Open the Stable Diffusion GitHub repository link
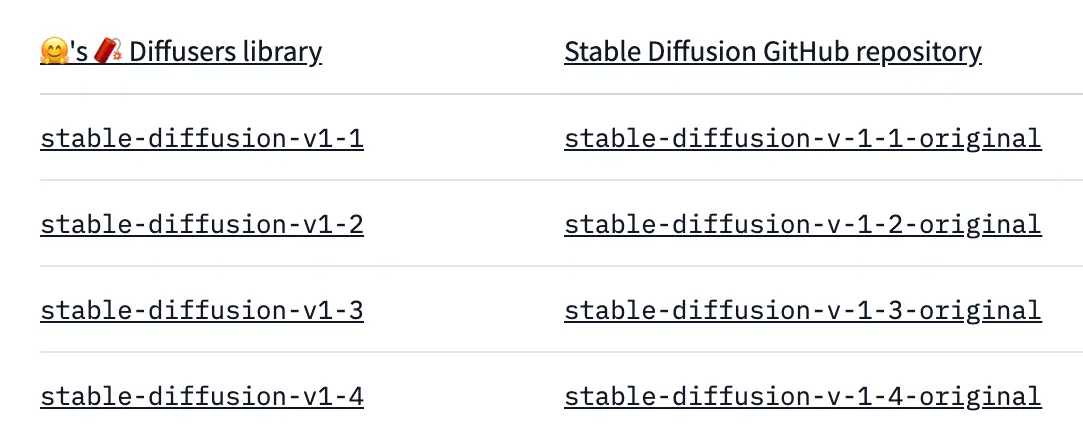Image resolution: width=1083 pixels, height=448 pixels. pos(773,52)
